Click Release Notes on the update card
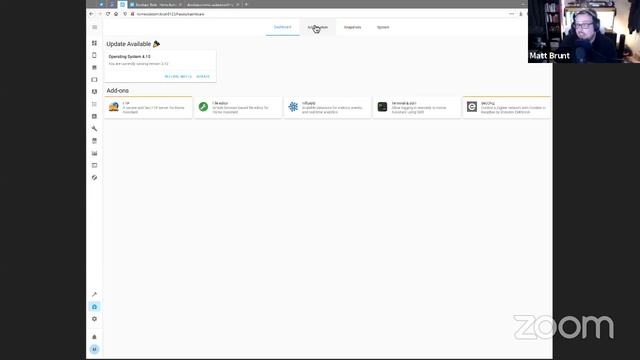The width and height of the screenshot is (640, 360). click(x=178, y=77)
